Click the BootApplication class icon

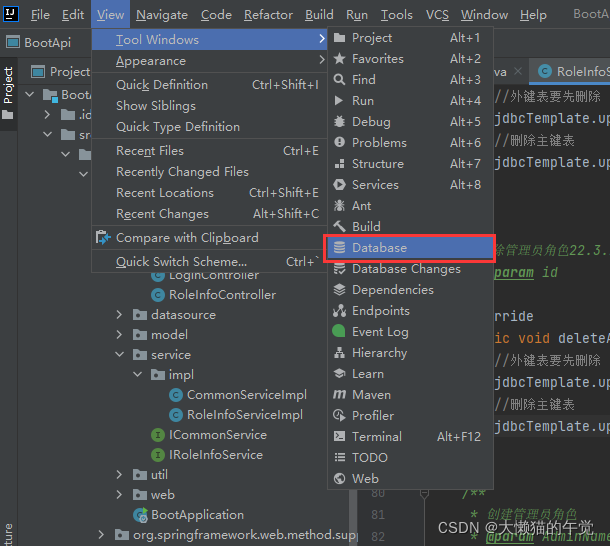pyautogui.click(x=140, y=515)
